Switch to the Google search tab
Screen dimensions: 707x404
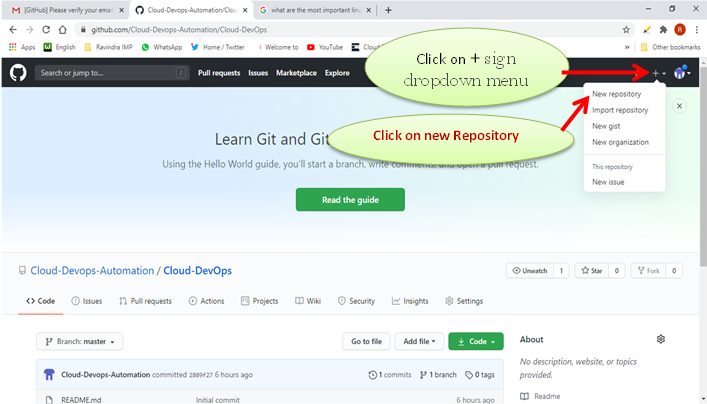pyautogui.click(x=316, y=10)
